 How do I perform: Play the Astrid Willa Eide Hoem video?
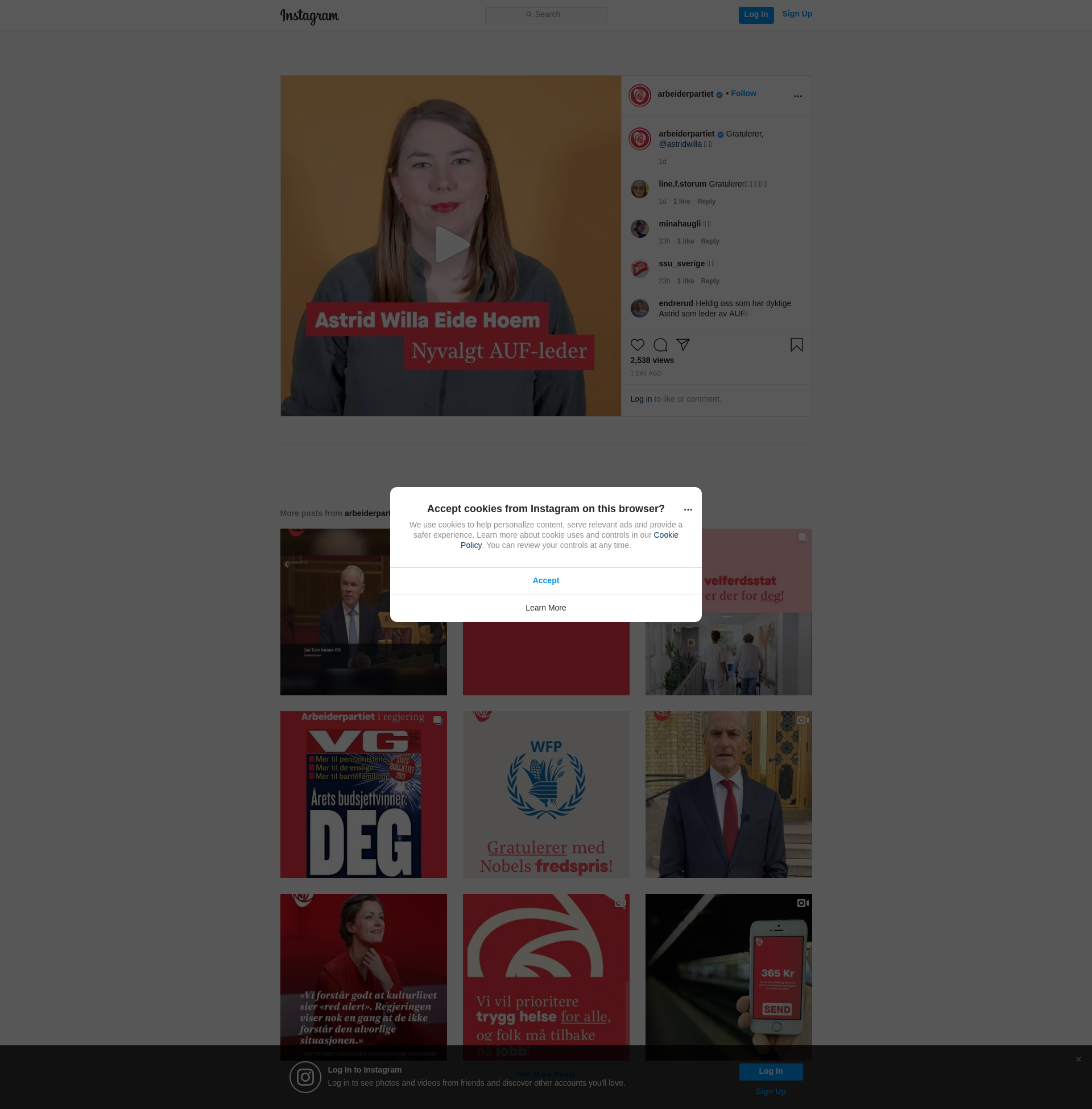(x=451, y=245)
